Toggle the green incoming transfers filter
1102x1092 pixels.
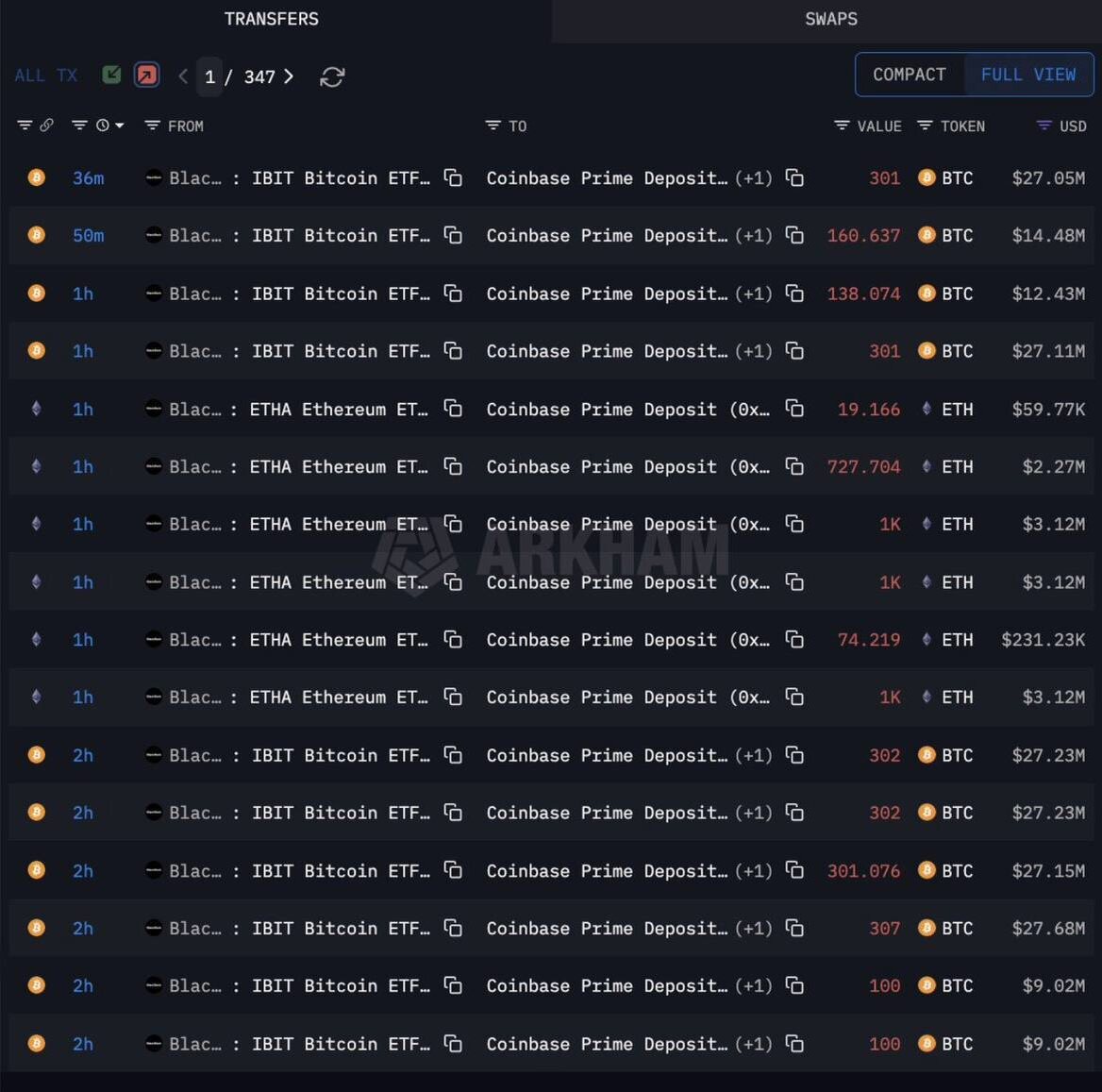pos(111,75)
